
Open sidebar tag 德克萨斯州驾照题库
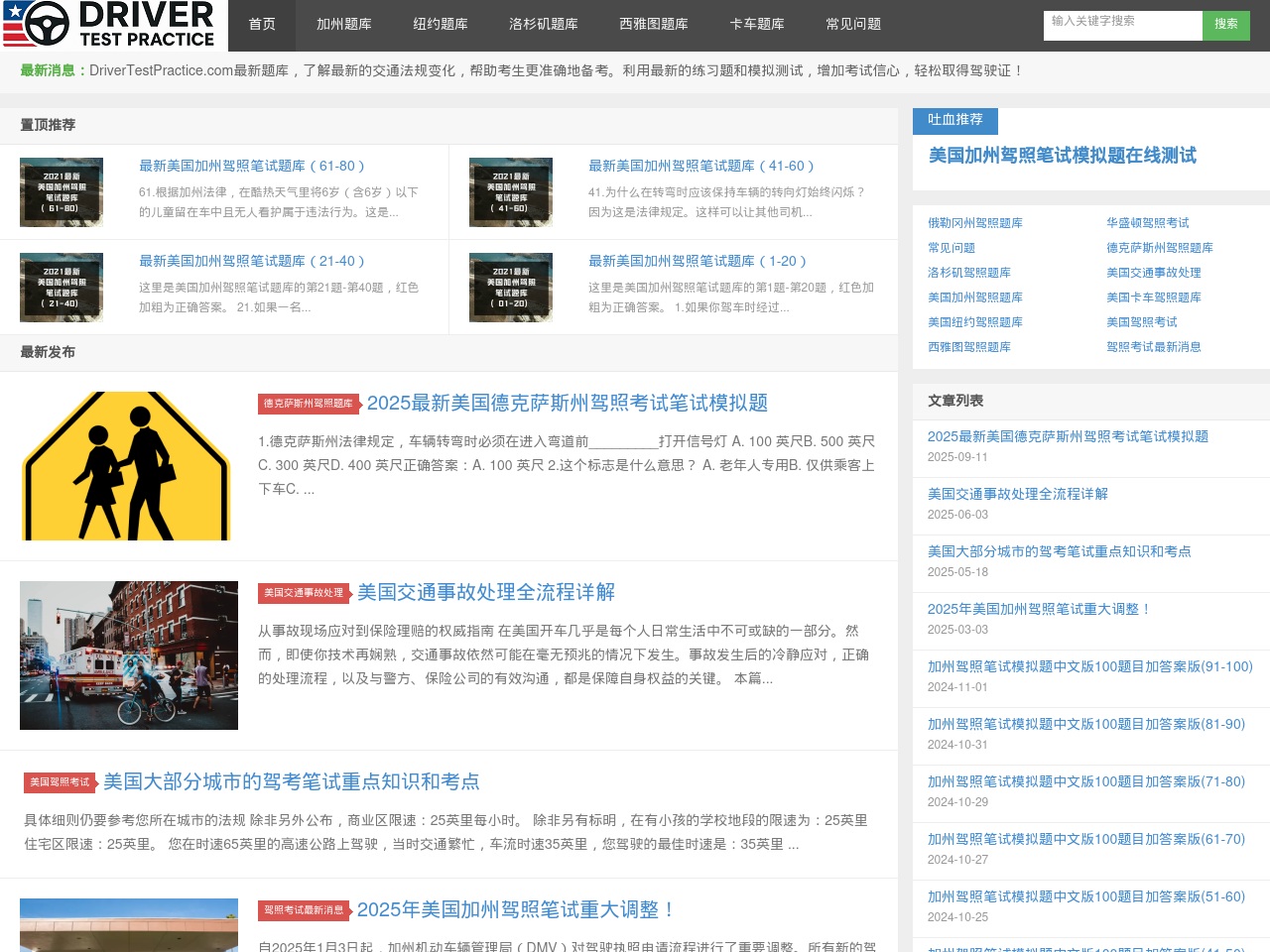coord(1160,248)
